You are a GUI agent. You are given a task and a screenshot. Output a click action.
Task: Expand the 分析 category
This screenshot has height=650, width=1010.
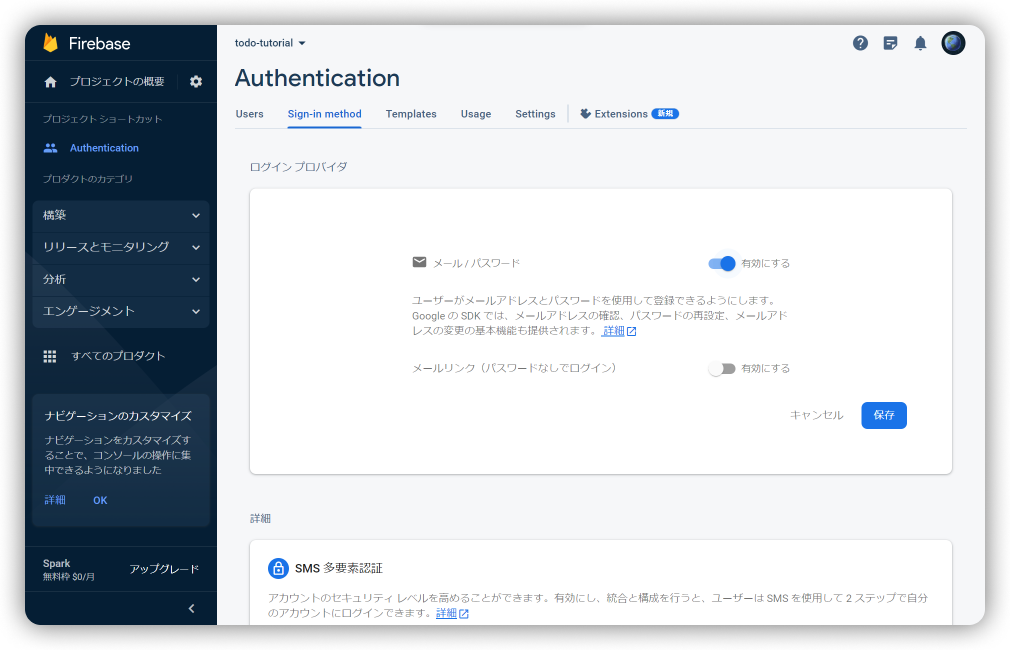121,280
